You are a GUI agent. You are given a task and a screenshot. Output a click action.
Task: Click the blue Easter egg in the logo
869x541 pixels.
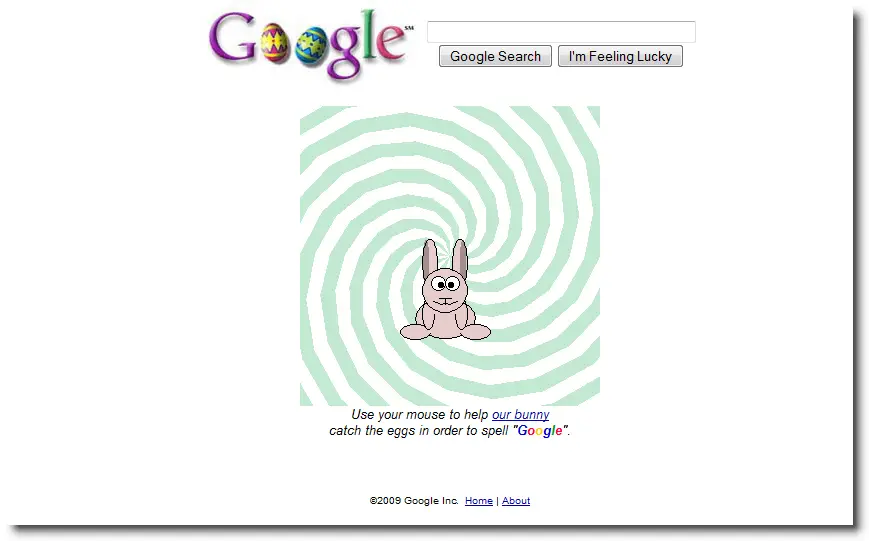pyautogui.click(x=310, y=46)
